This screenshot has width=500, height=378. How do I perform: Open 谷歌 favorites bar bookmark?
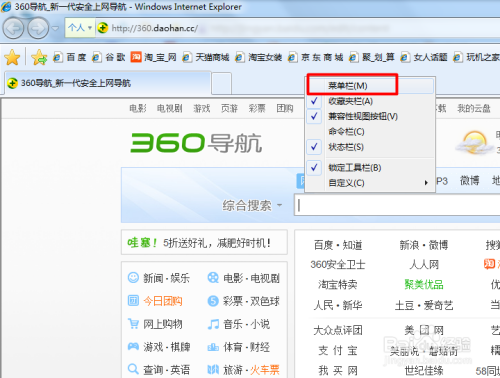pos(109,57)
